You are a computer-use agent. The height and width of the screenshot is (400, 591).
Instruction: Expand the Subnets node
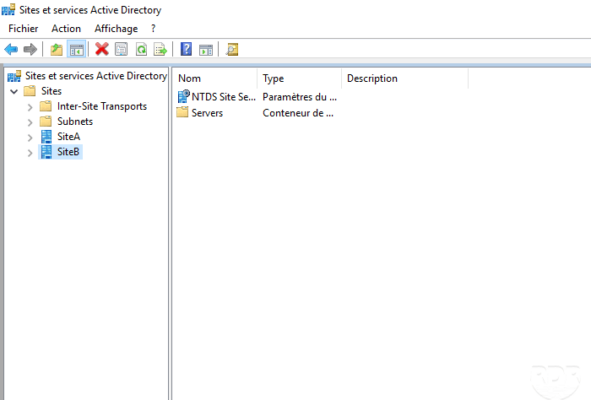pos(30,122)
